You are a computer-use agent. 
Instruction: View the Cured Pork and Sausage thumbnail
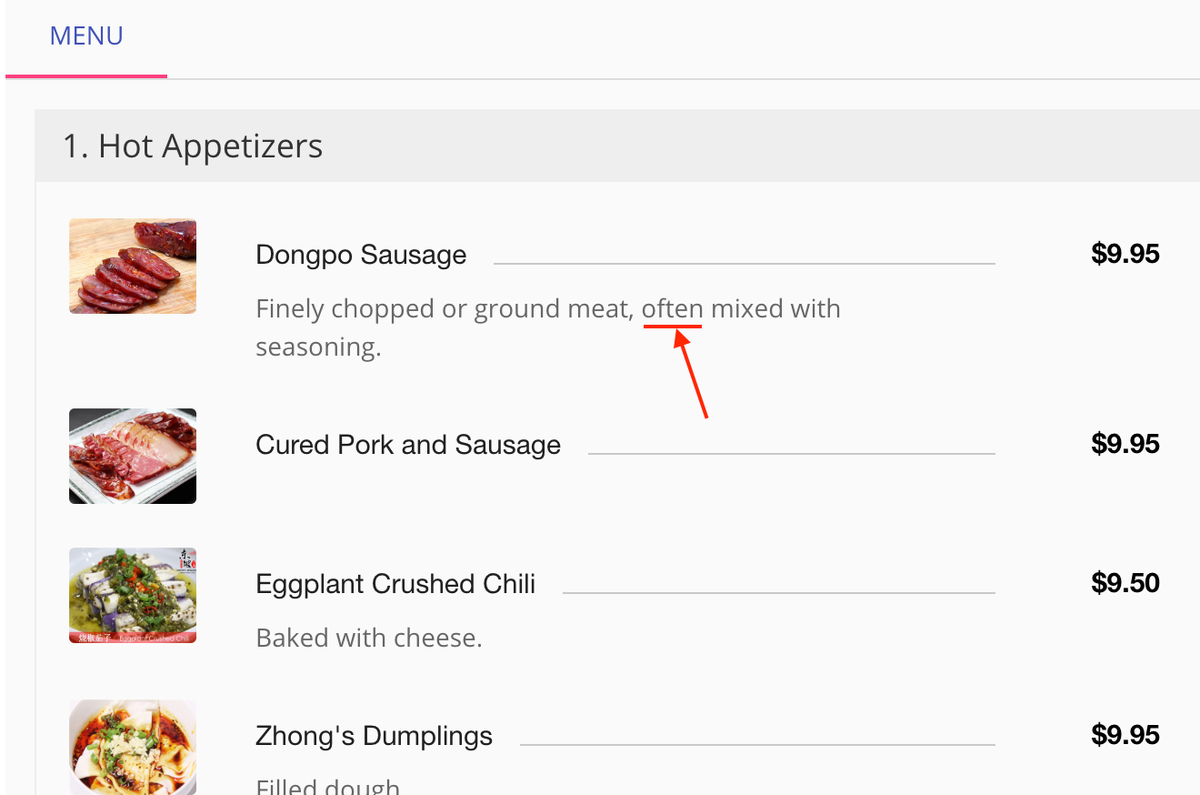pos(132,456)
